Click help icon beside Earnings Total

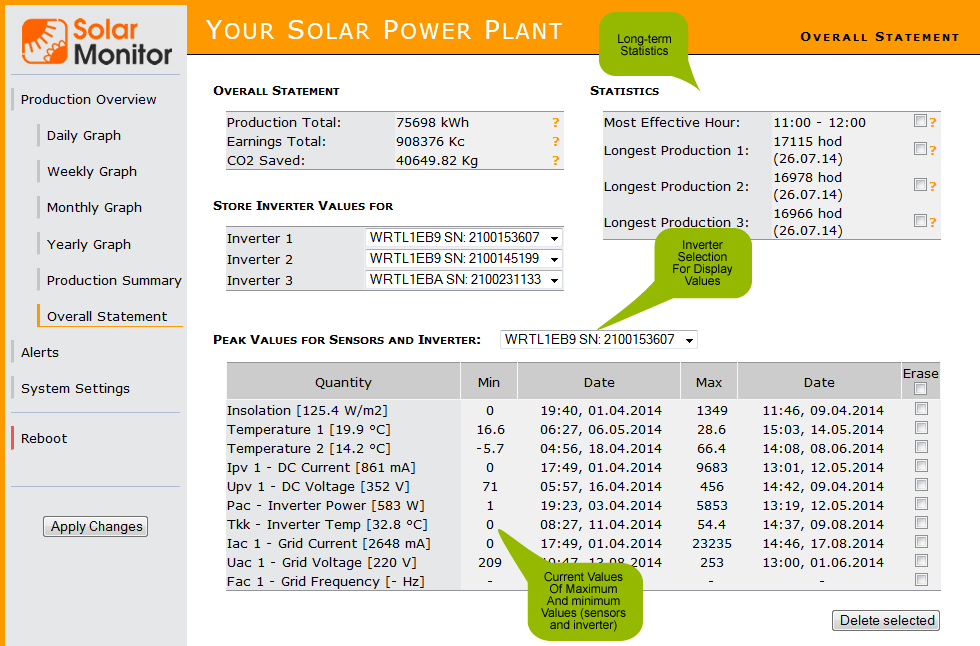pos(556,142)
